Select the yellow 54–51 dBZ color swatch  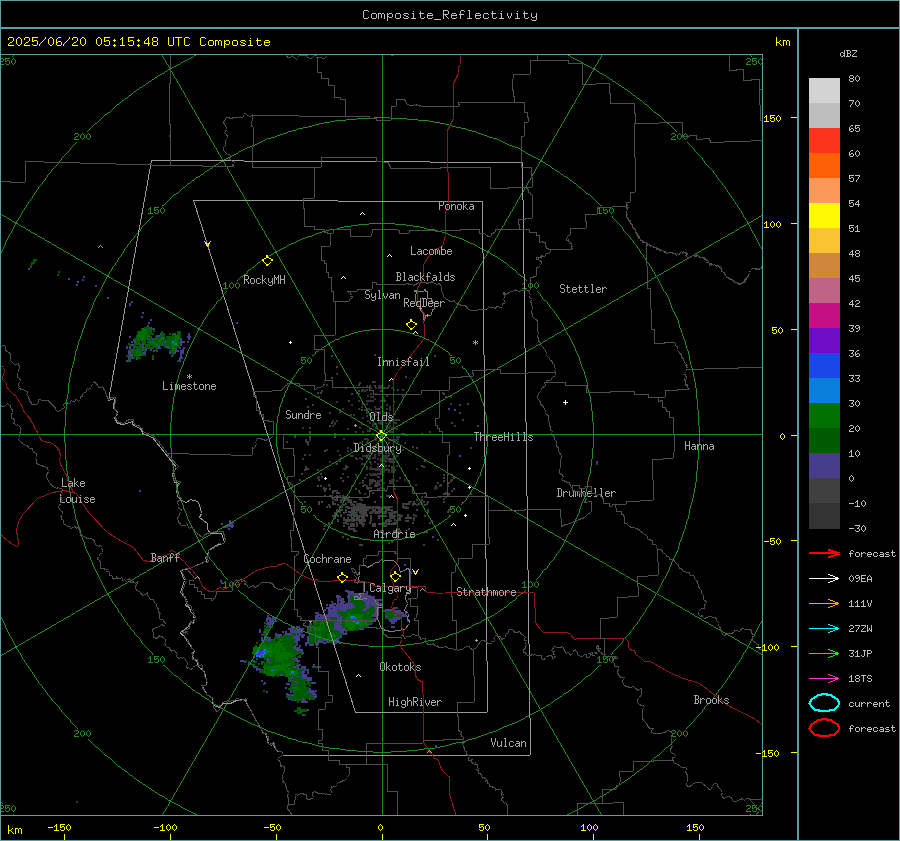824,216
